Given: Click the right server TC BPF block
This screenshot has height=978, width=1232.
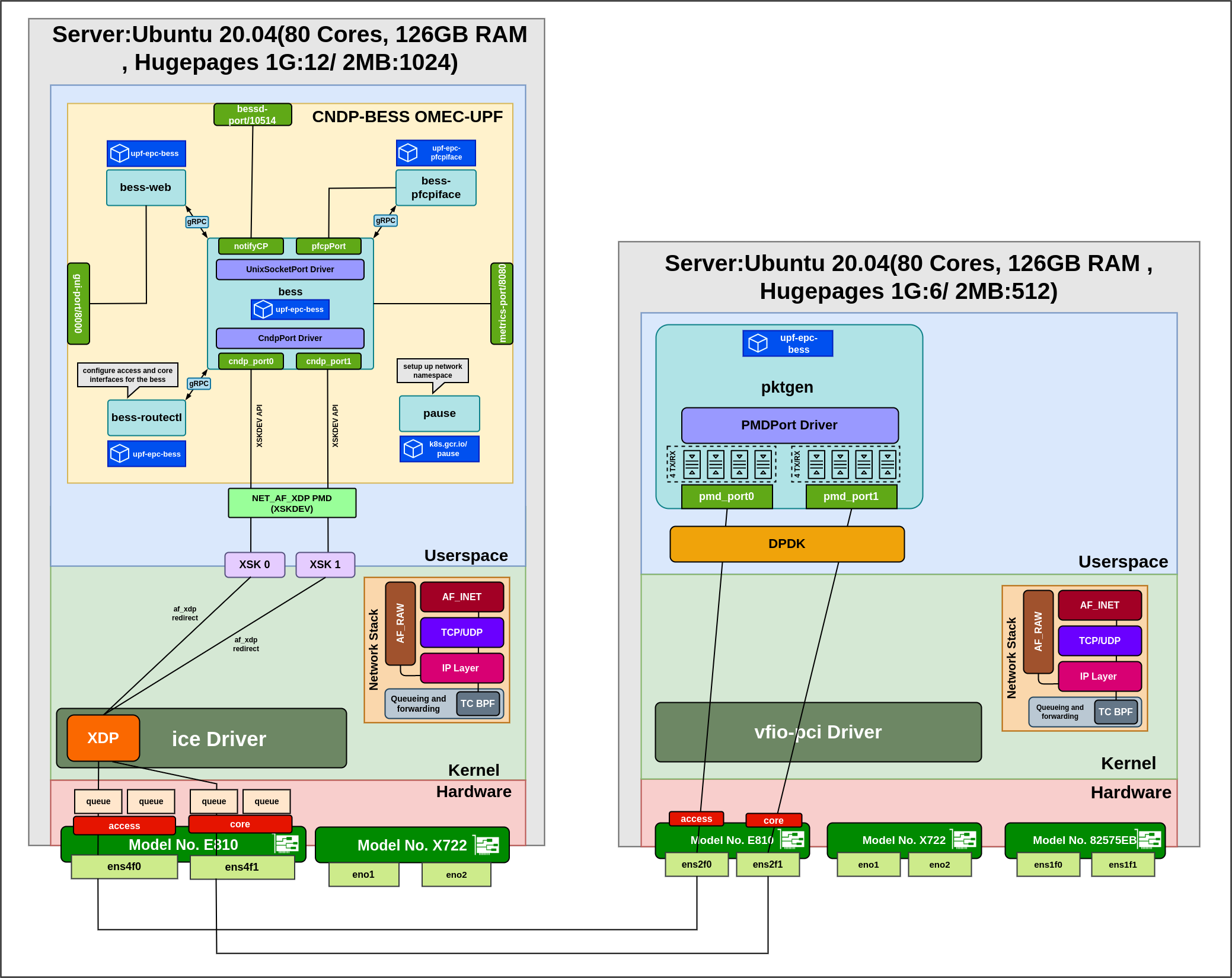Looking at the screenshot, I should 1116,712.
